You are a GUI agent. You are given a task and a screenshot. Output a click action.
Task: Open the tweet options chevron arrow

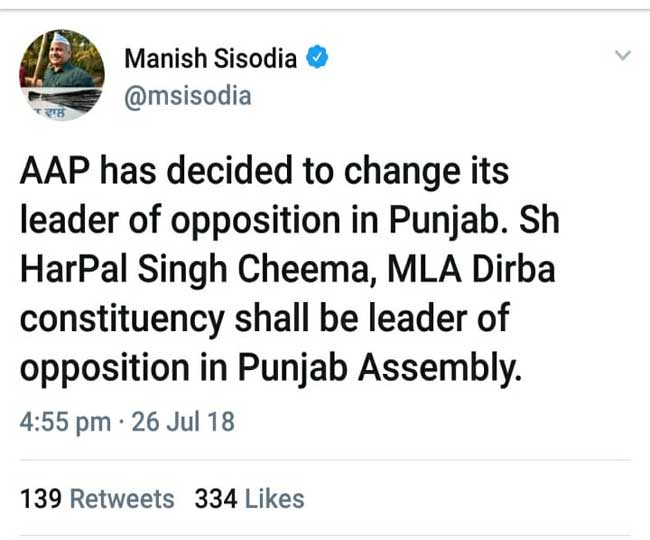pyautogui.click(x=623, y=56)
